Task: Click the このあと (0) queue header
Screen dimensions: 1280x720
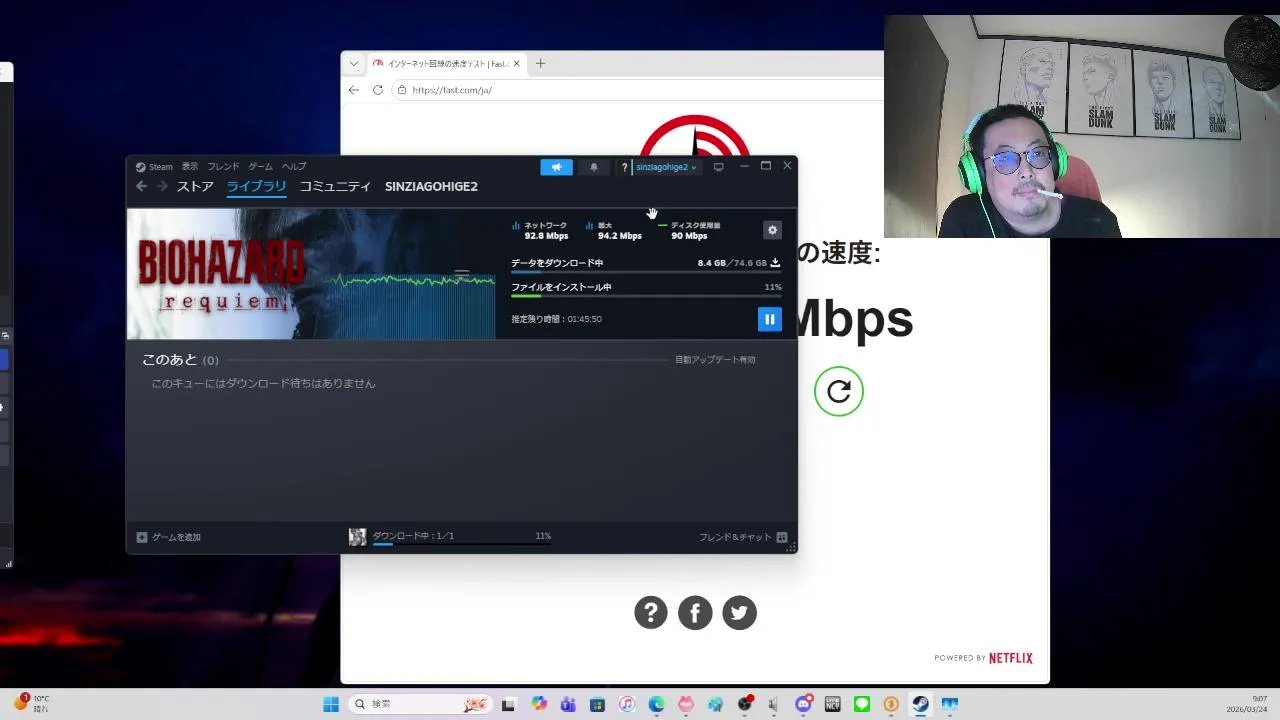Action: tap(180, 360)
